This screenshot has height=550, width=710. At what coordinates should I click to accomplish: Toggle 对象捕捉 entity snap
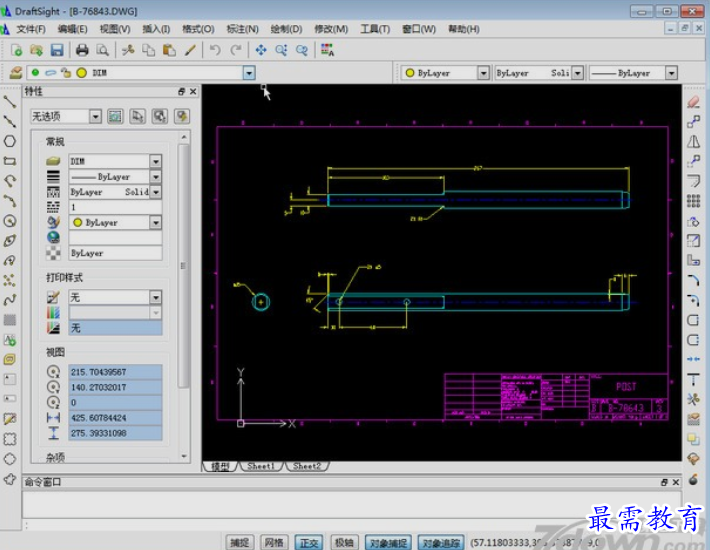point(388,542)
